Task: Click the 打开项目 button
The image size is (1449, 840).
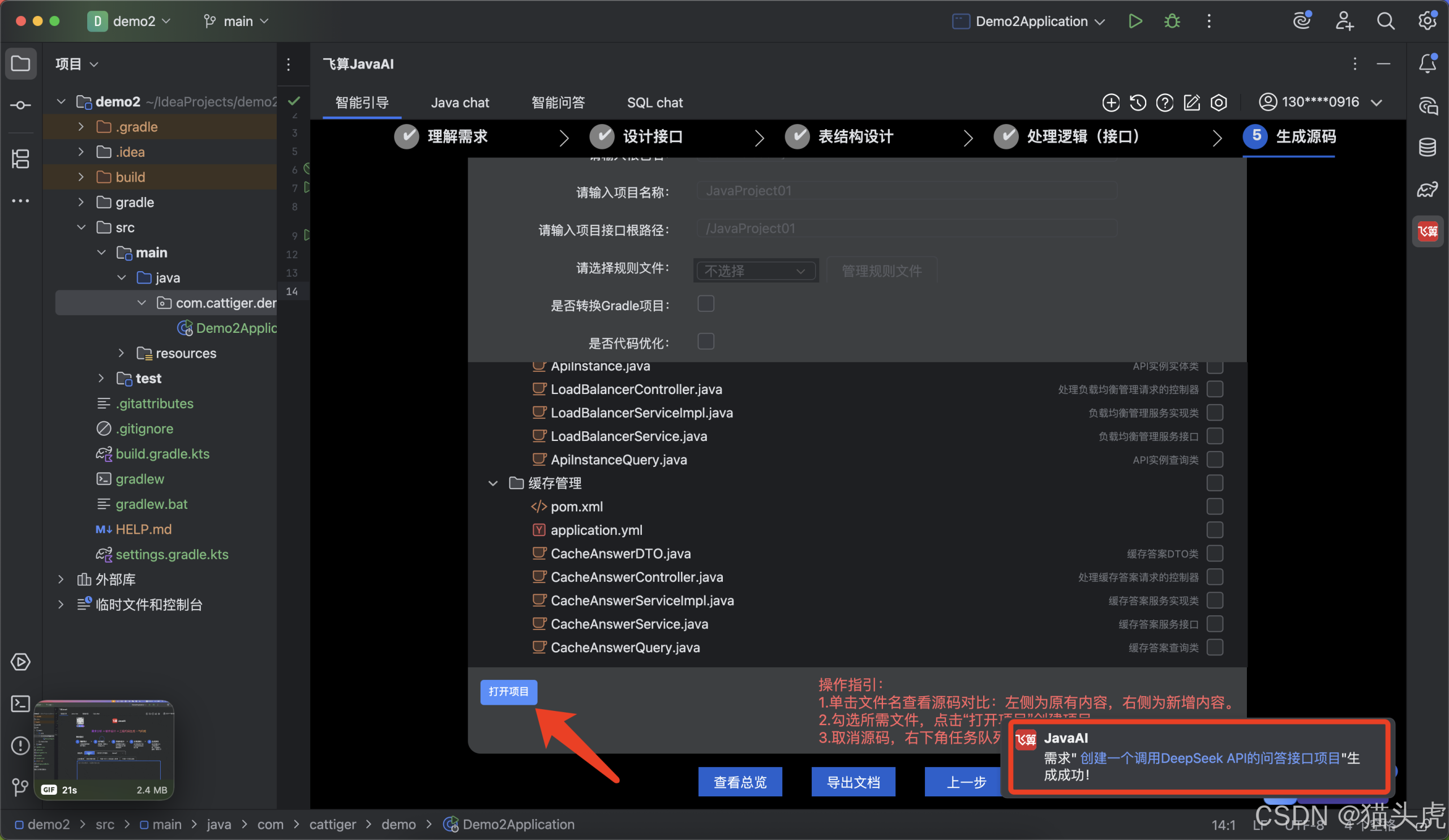Action: click(x=508, y=692)
